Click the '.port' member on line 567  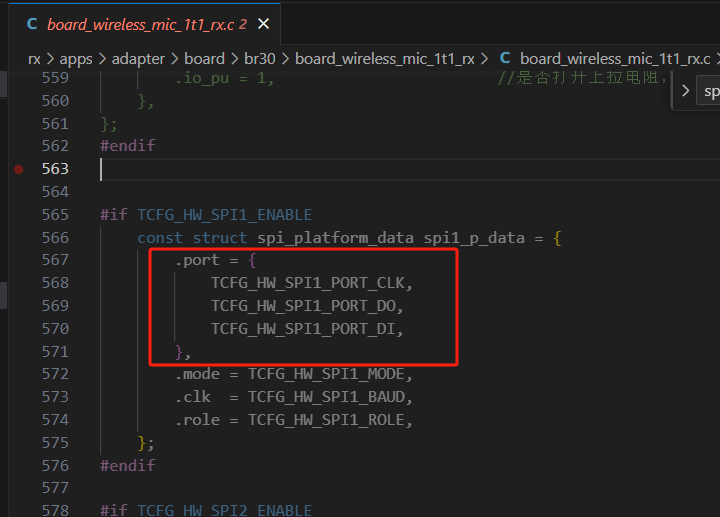click(197, 260)
